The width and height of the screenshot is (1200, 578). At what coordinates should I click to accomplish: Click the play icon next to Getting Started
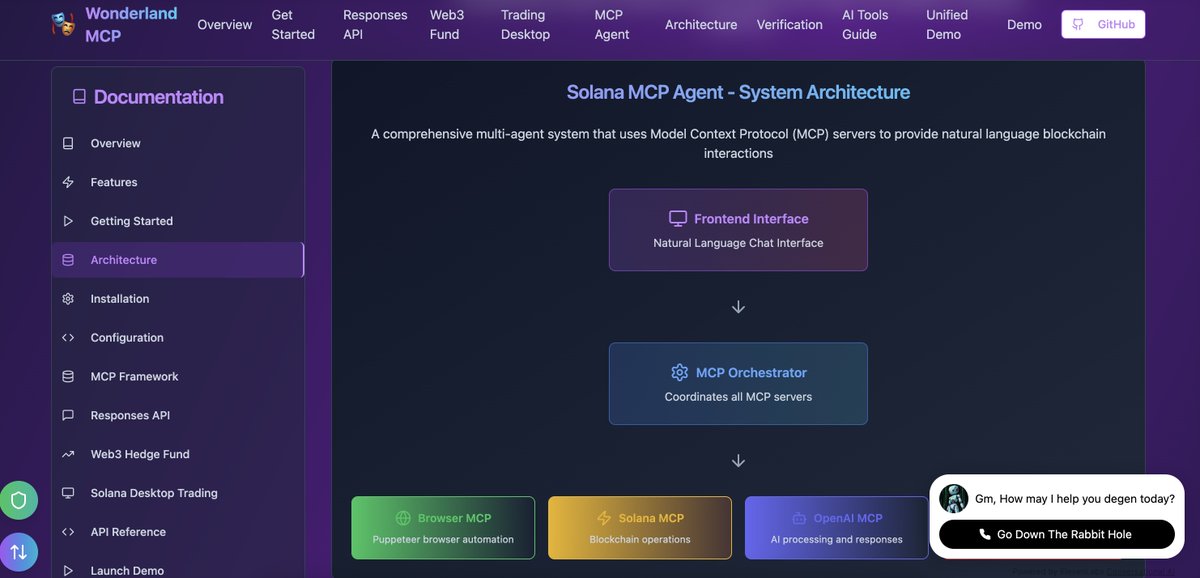68,221
